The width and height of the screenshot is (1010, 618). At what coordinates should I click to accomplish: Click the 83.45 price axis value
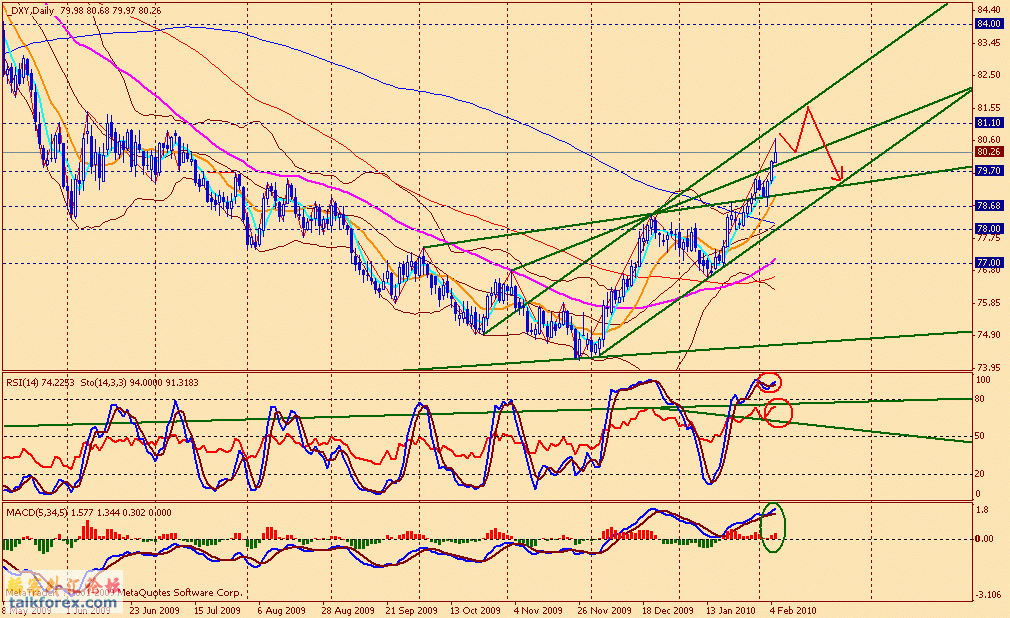tap(989, 43)
